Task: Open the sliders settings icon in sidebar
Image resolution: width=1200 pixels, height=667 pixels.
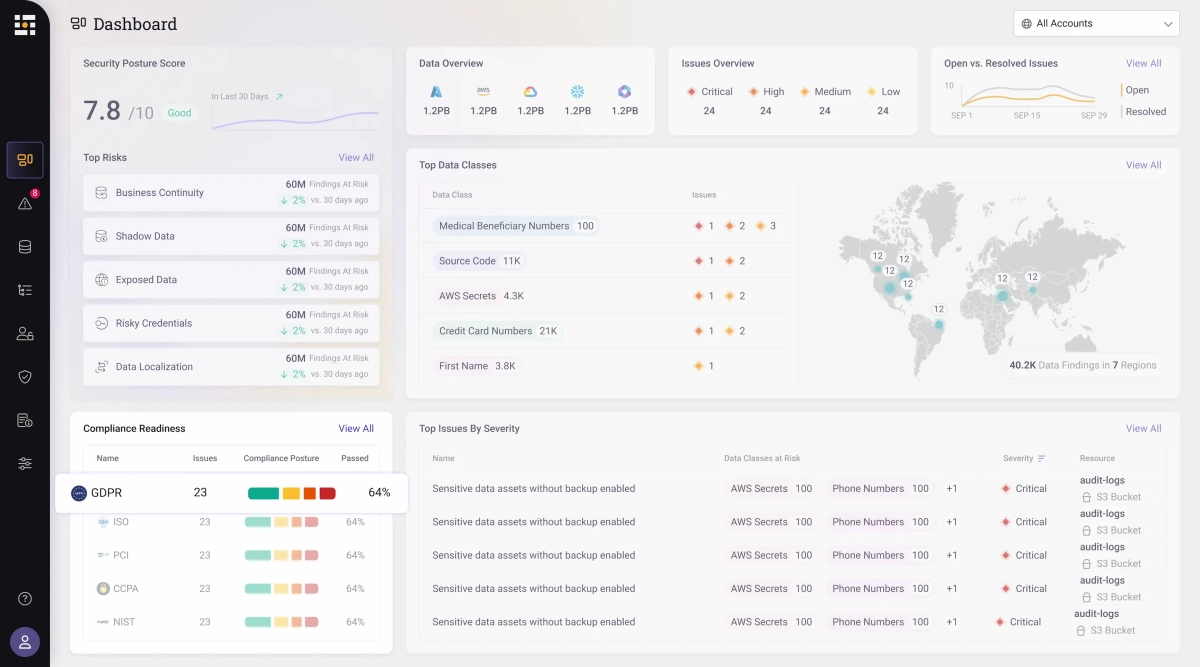Action: click(25, 464)
